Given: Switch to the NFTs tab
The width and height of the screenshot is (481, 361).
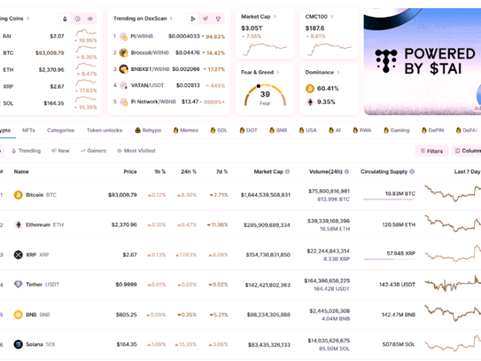Looking at the screenshot, I should pos(28,130).
